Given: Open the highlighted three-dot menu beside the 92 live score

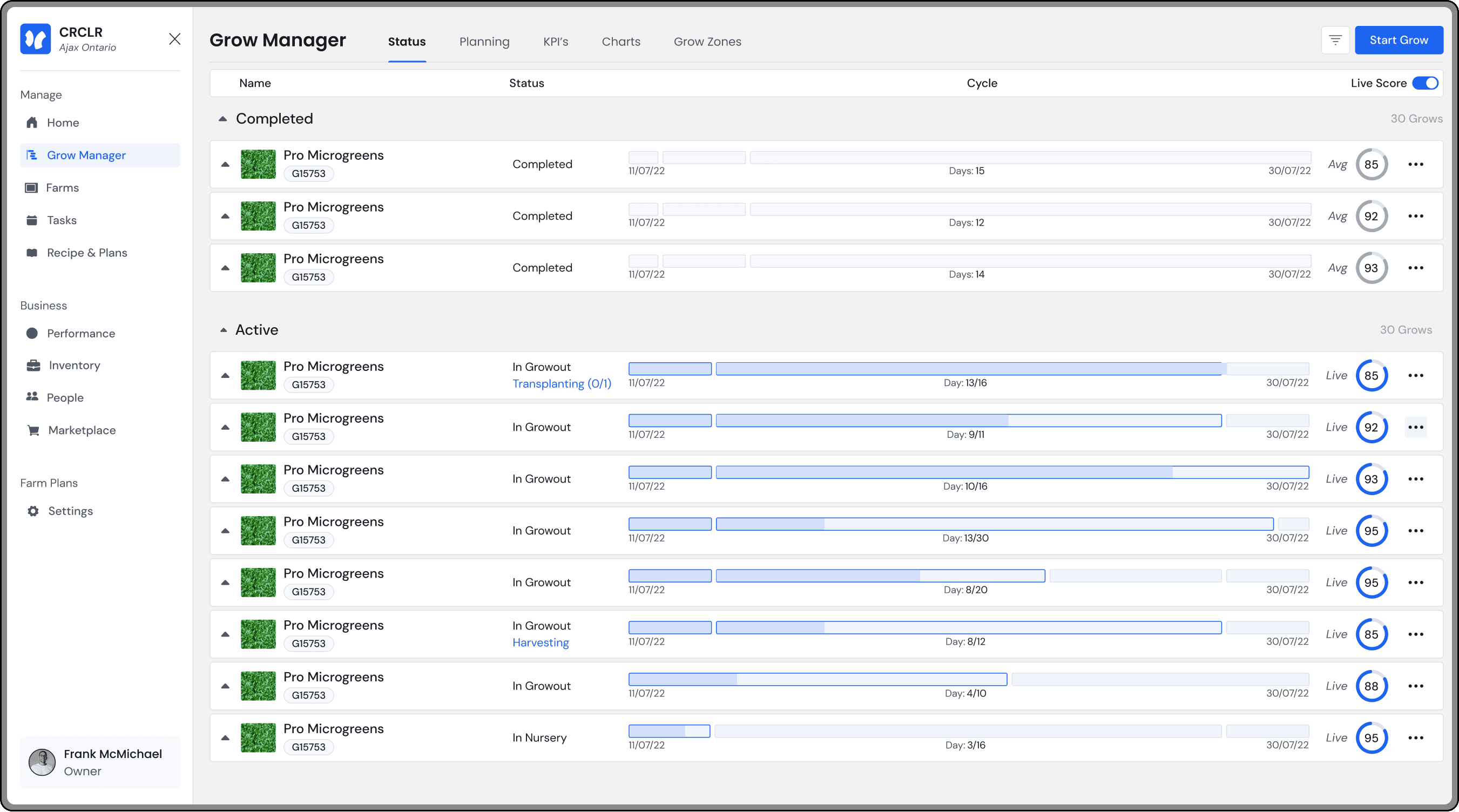Looking at the screenshot, I should point(1415,427).
